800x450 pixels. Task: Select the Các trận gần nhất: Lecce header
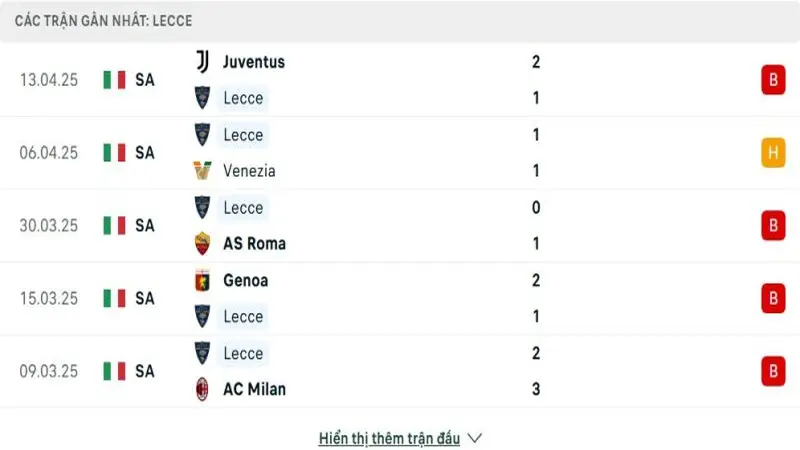click(104, 21)
